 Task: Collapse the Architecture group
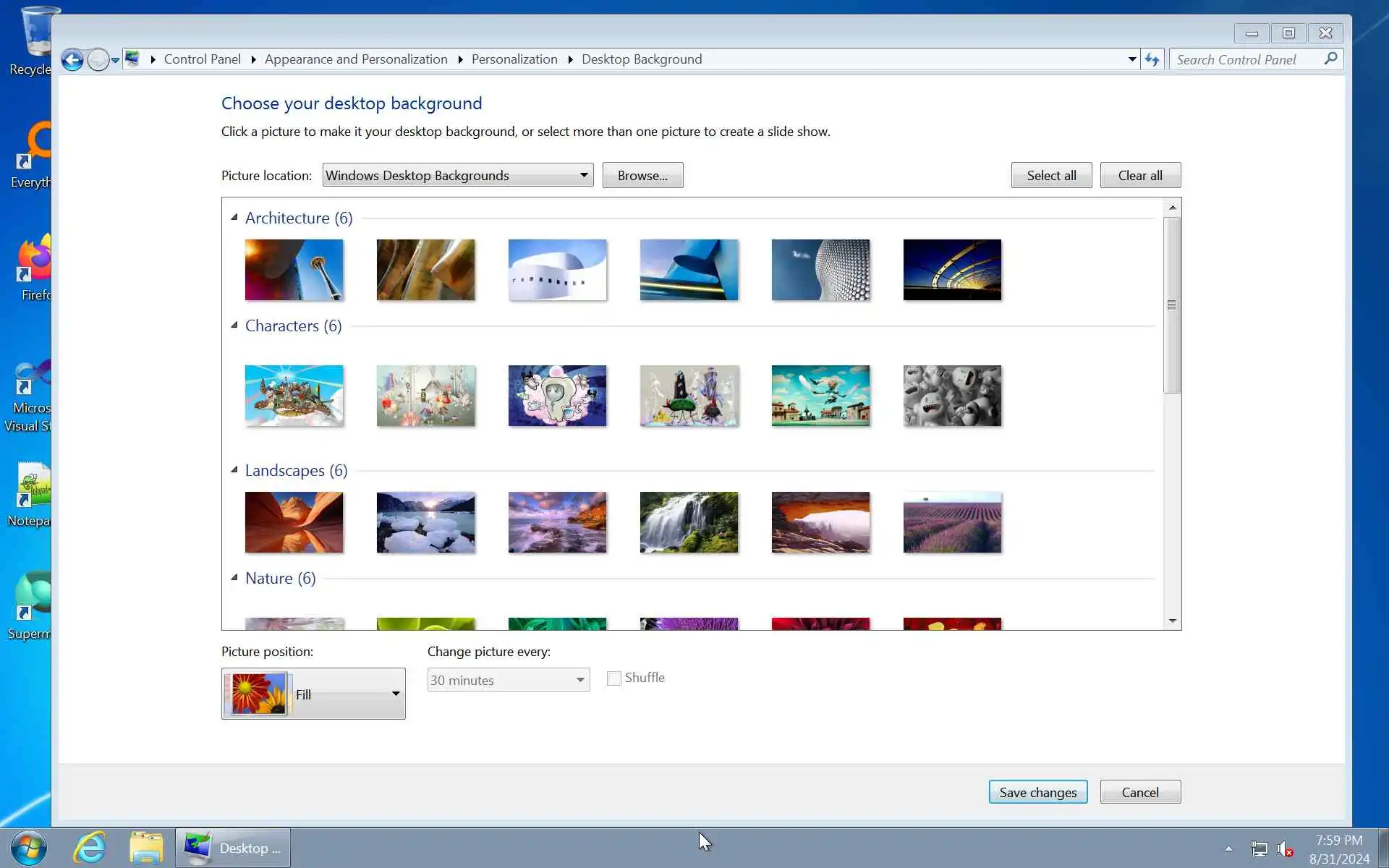click(234, 218)
